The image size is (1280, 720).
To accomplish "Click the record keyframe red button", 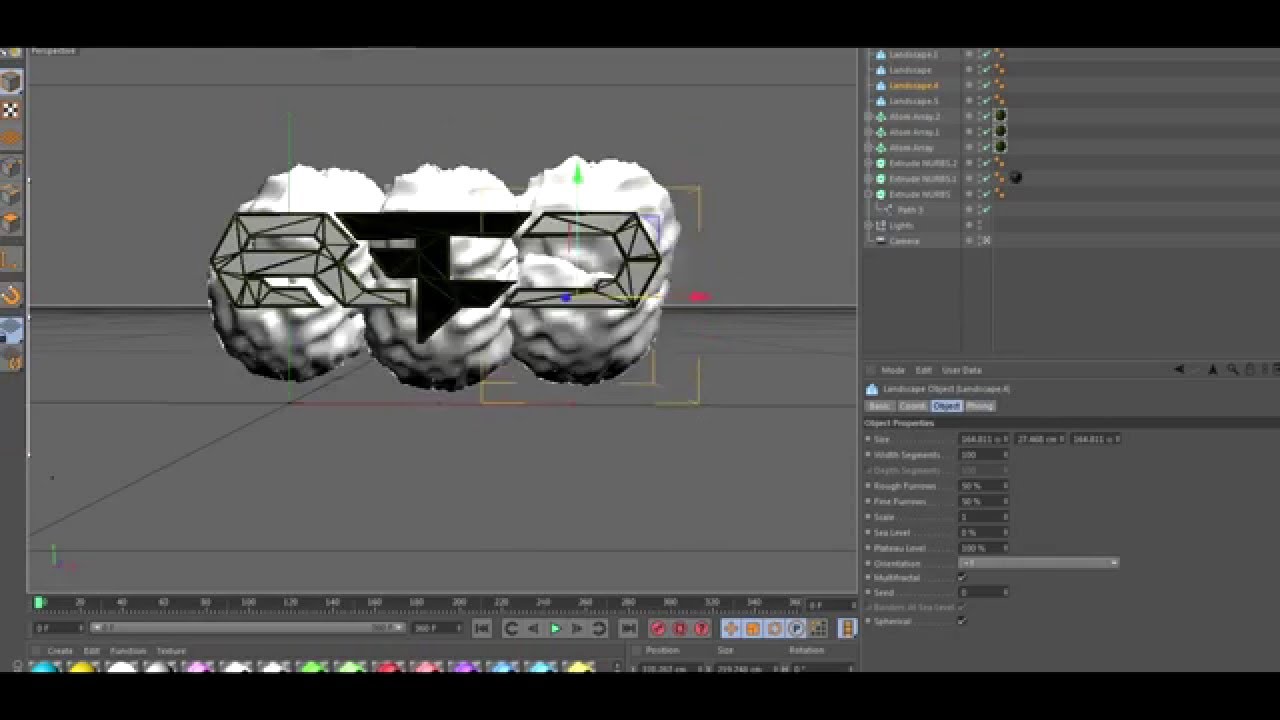I will pos(658,628).
